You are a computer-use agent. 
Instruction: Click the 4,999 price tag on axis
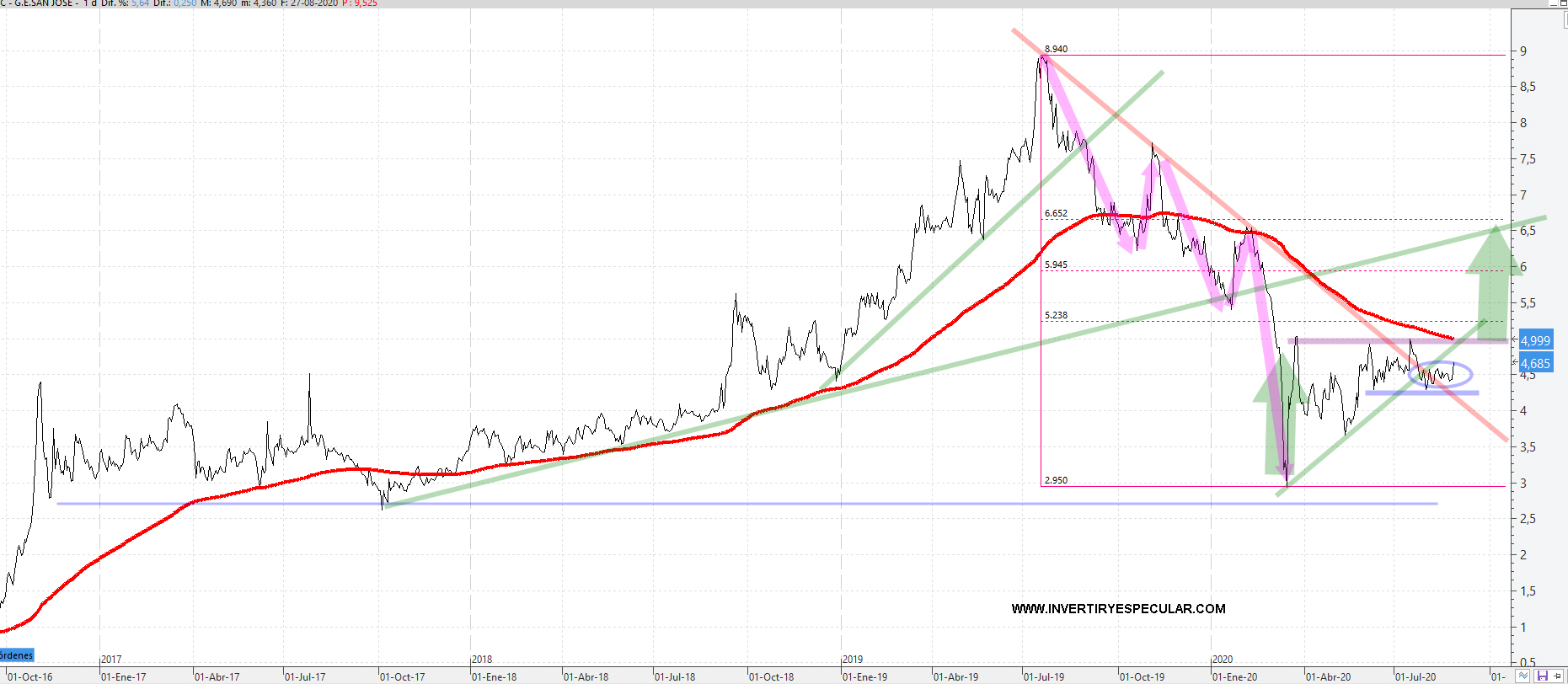point(1535,340)
